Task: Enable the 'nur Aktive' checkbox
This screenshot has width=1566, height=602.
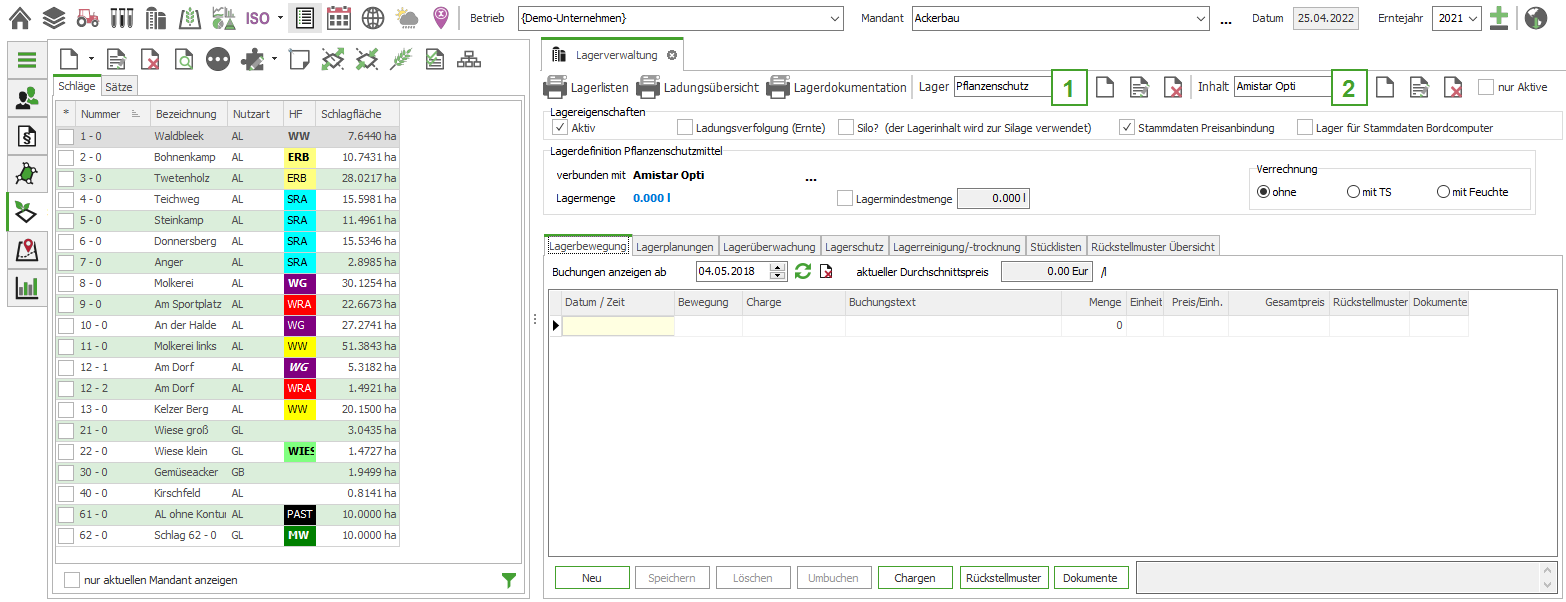Action: coord(1485,87)
